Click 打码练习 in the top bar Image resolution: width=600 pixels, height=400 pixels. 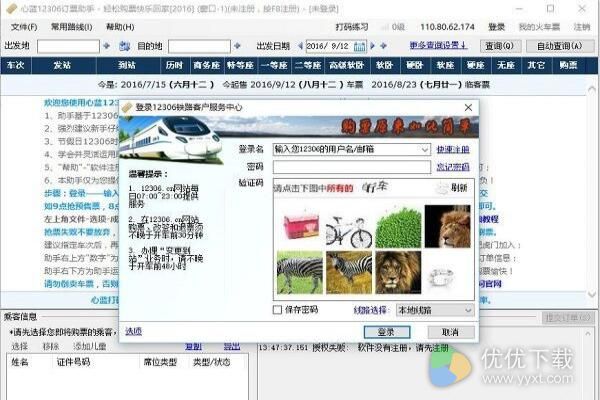(352, 27)
